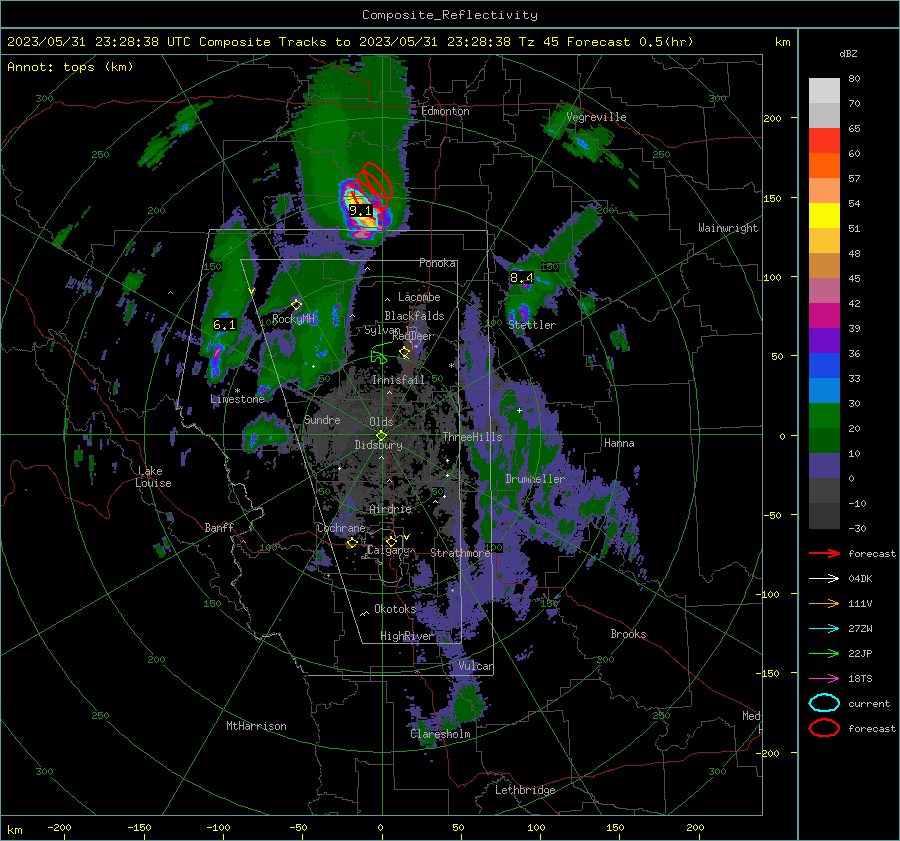Select the 51 dBZ yellow color swatch

pyautogui.click(x=824, y=216)
